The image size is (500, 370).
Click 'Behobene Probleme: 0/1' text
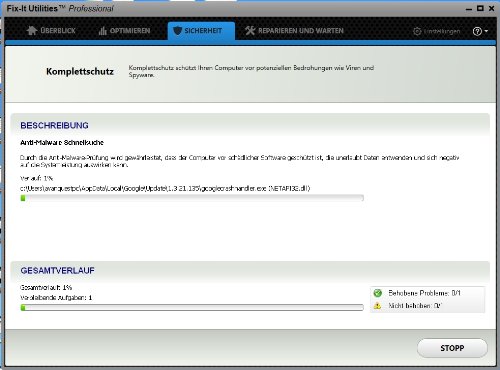tap(425, 293)
